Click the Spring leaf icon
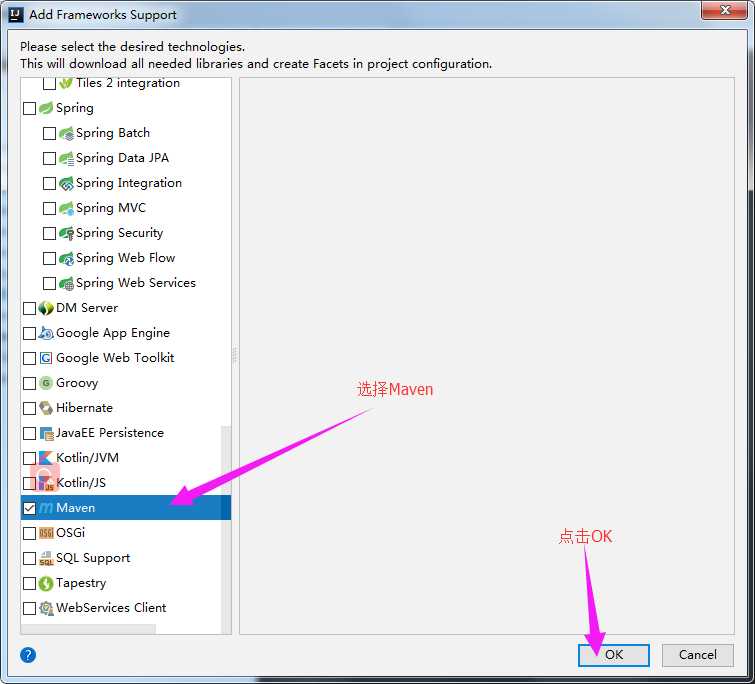 pos(46,108)
